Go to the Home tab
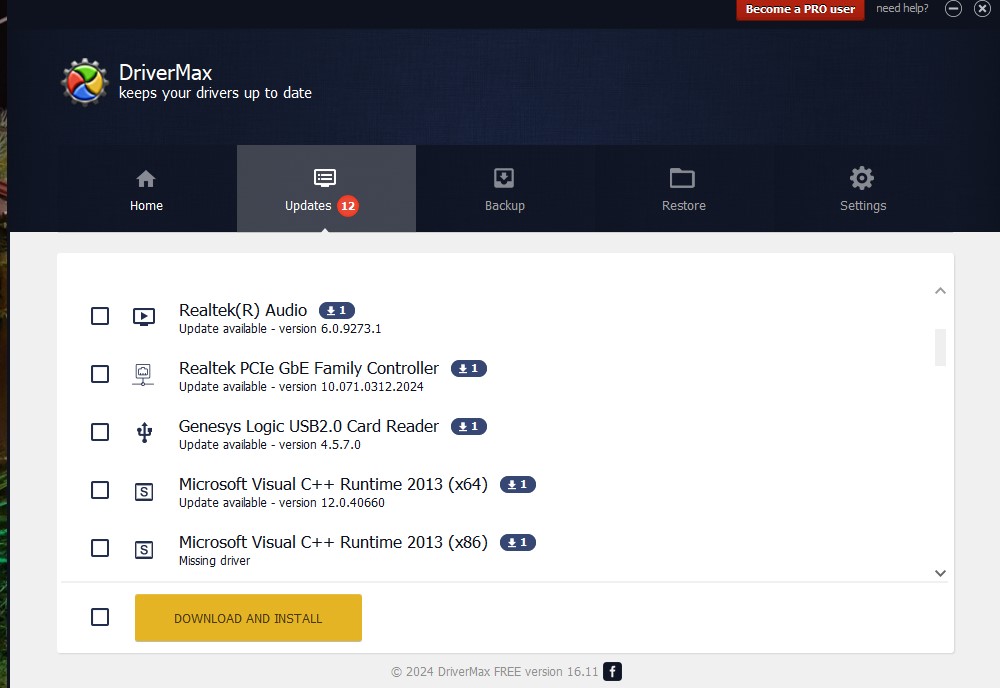The height and width of the screenshot is (688, 1000). [x=147, y=189]
